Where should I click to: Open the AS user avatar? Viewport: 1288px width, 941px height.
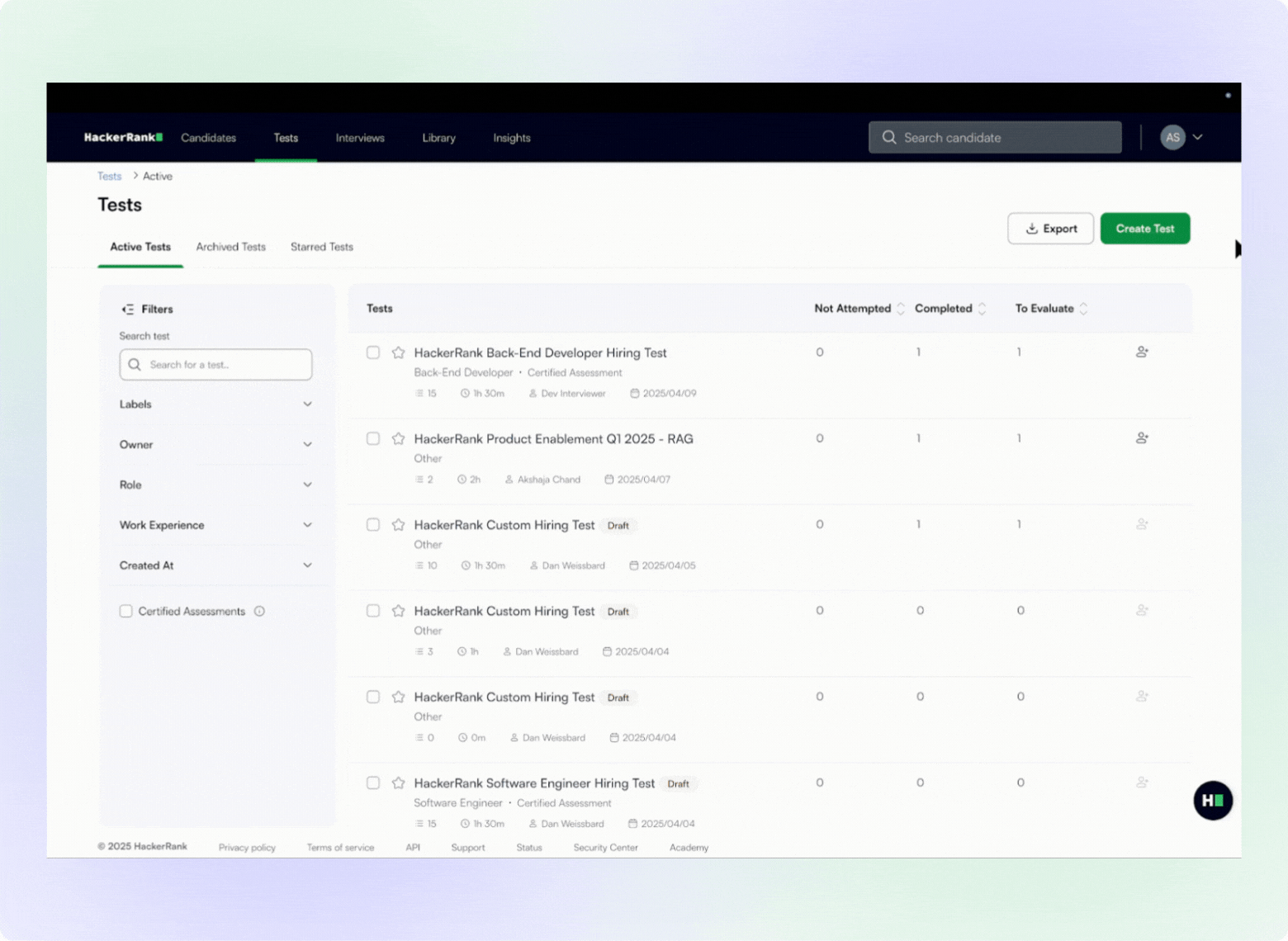pos(1172,137)
